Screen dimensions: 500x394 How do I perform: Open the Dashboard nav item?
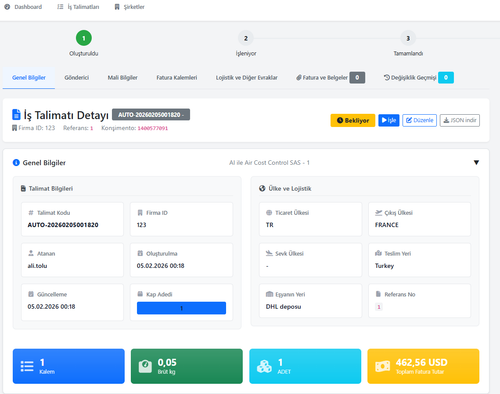23,7
